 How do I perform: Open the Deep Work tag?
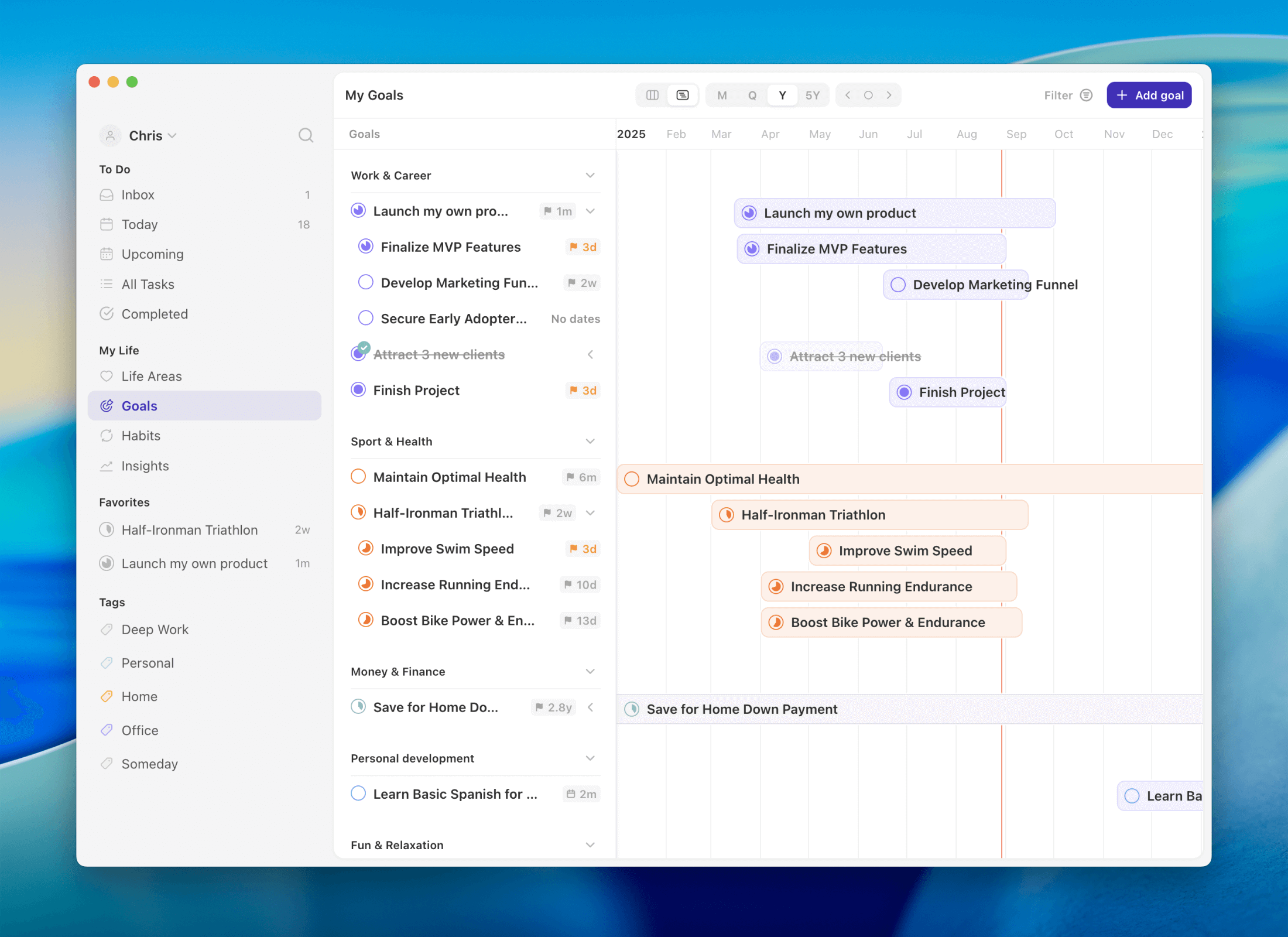coord(155,630)
